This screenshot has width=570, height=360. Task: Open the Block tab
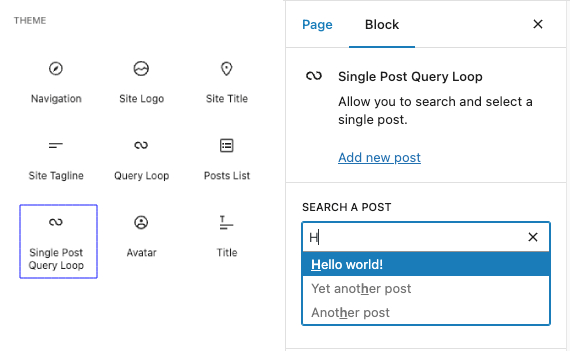click(382, 24)
